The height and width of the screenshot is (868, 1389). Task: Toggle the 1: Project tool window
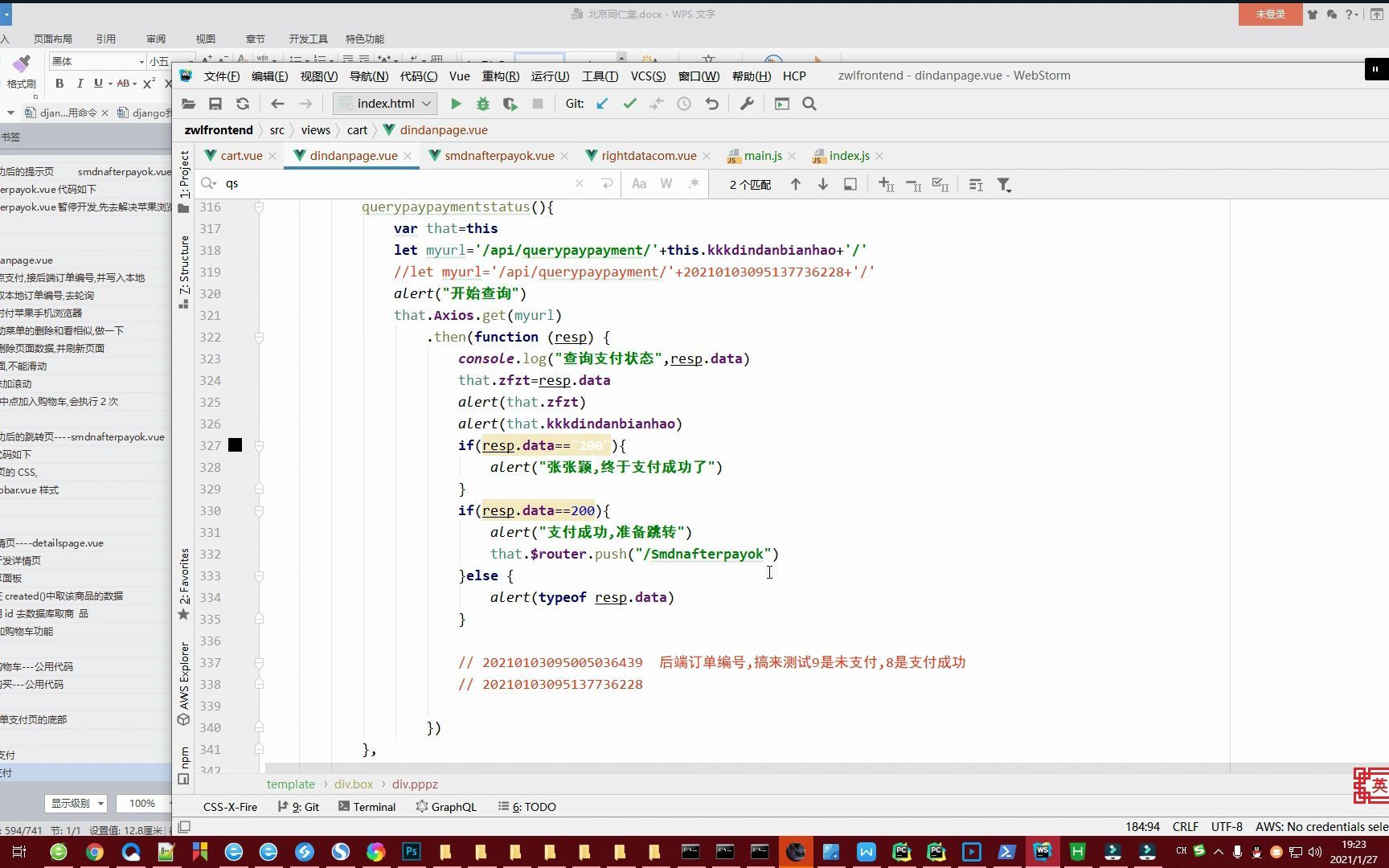click(184, 181)
